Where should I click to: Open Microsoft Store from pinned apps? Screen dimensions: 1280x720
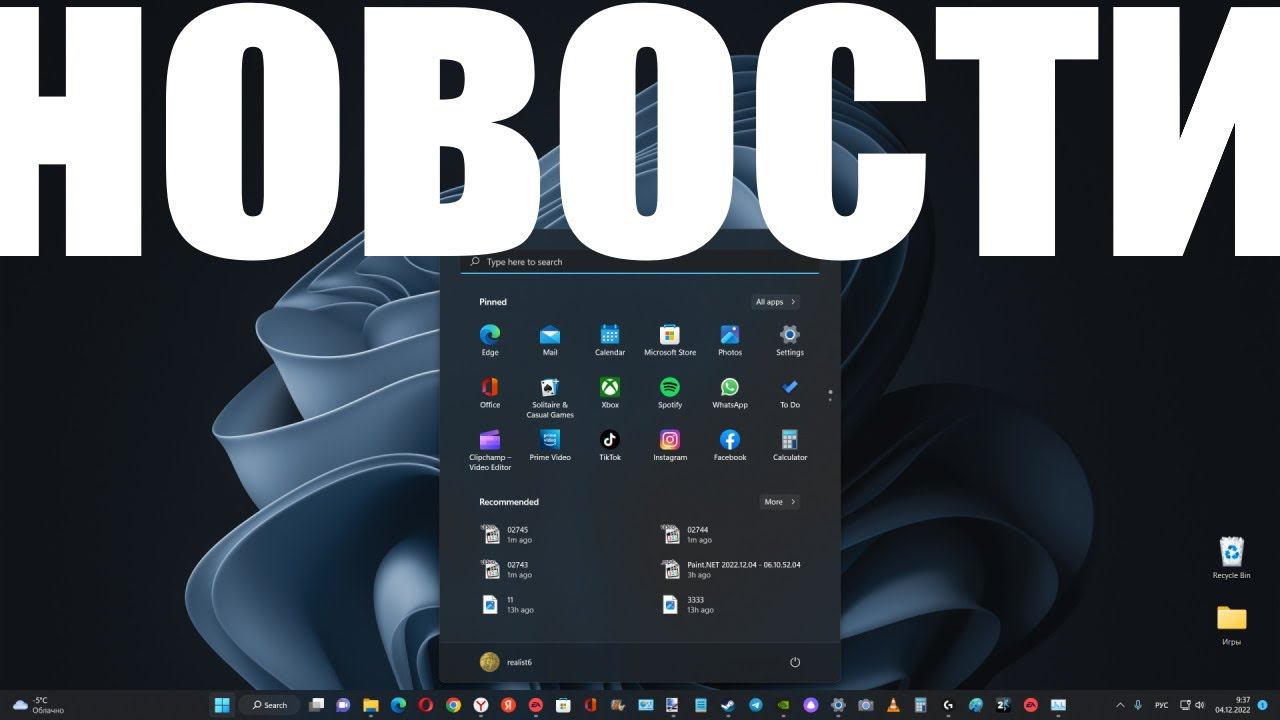pyautogui.click(x=670, y=340)
